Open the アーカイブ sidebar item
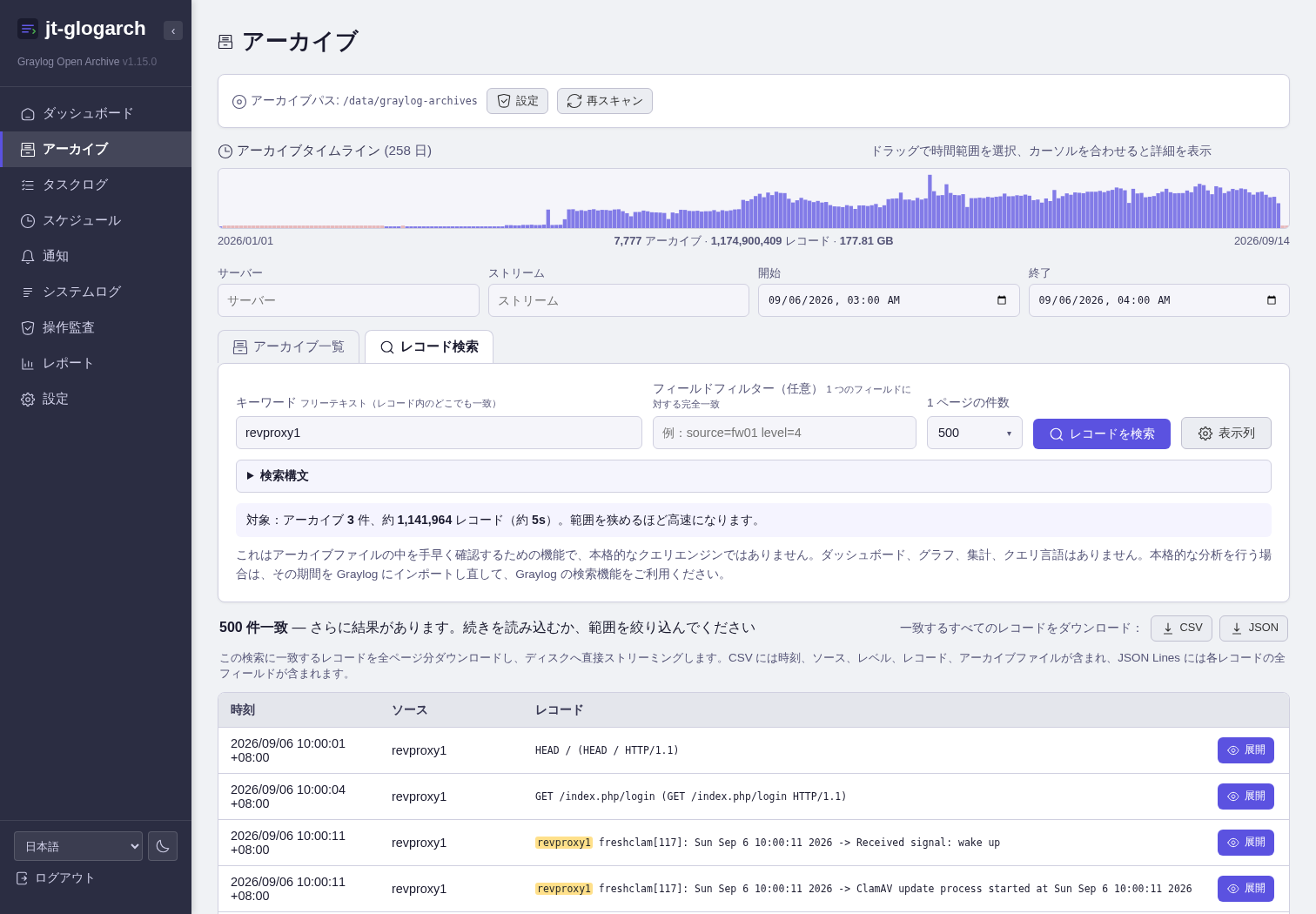 point(96,149)
